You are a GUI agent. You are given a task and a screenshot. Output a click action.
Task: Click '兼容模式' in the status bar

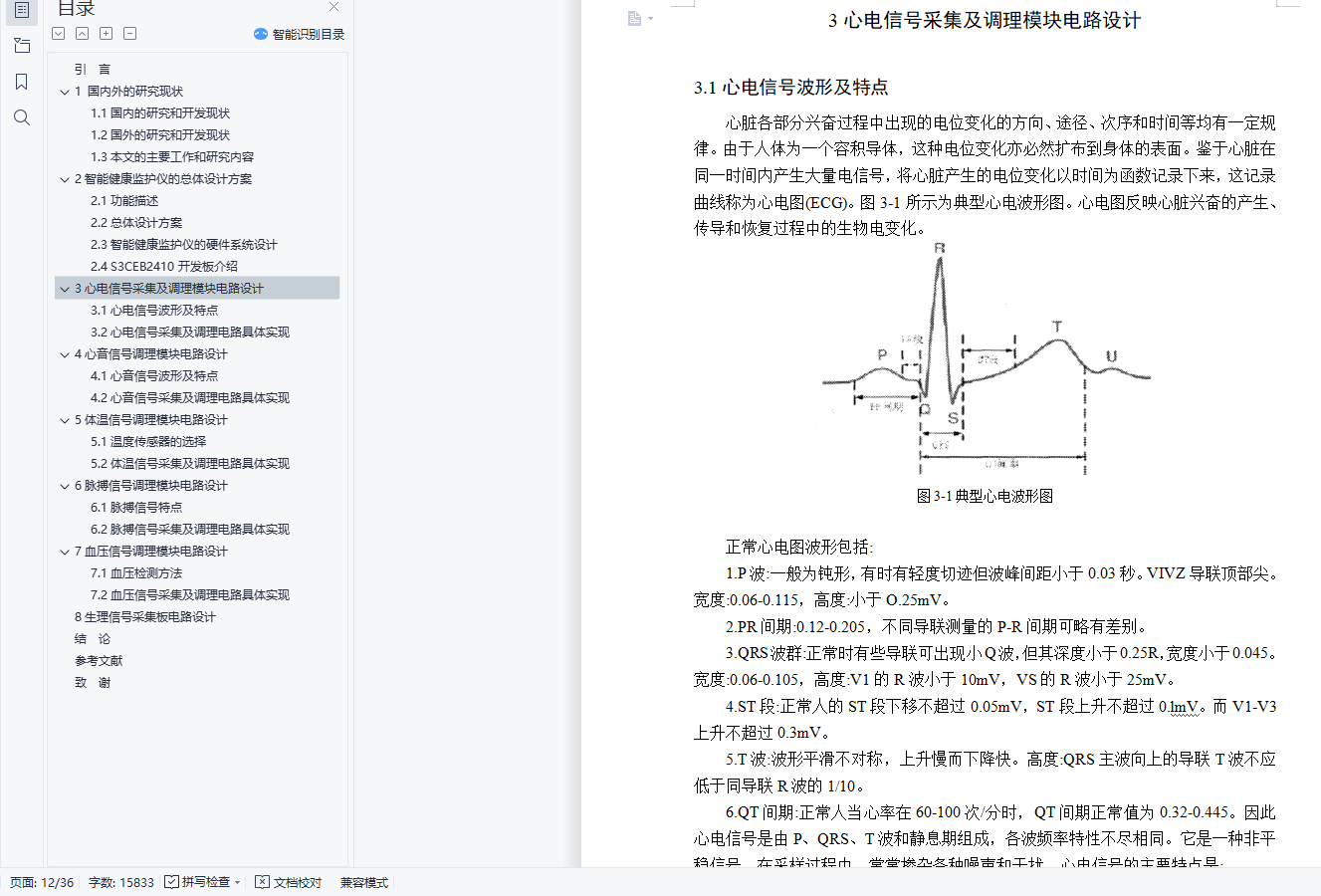point(364,882)
